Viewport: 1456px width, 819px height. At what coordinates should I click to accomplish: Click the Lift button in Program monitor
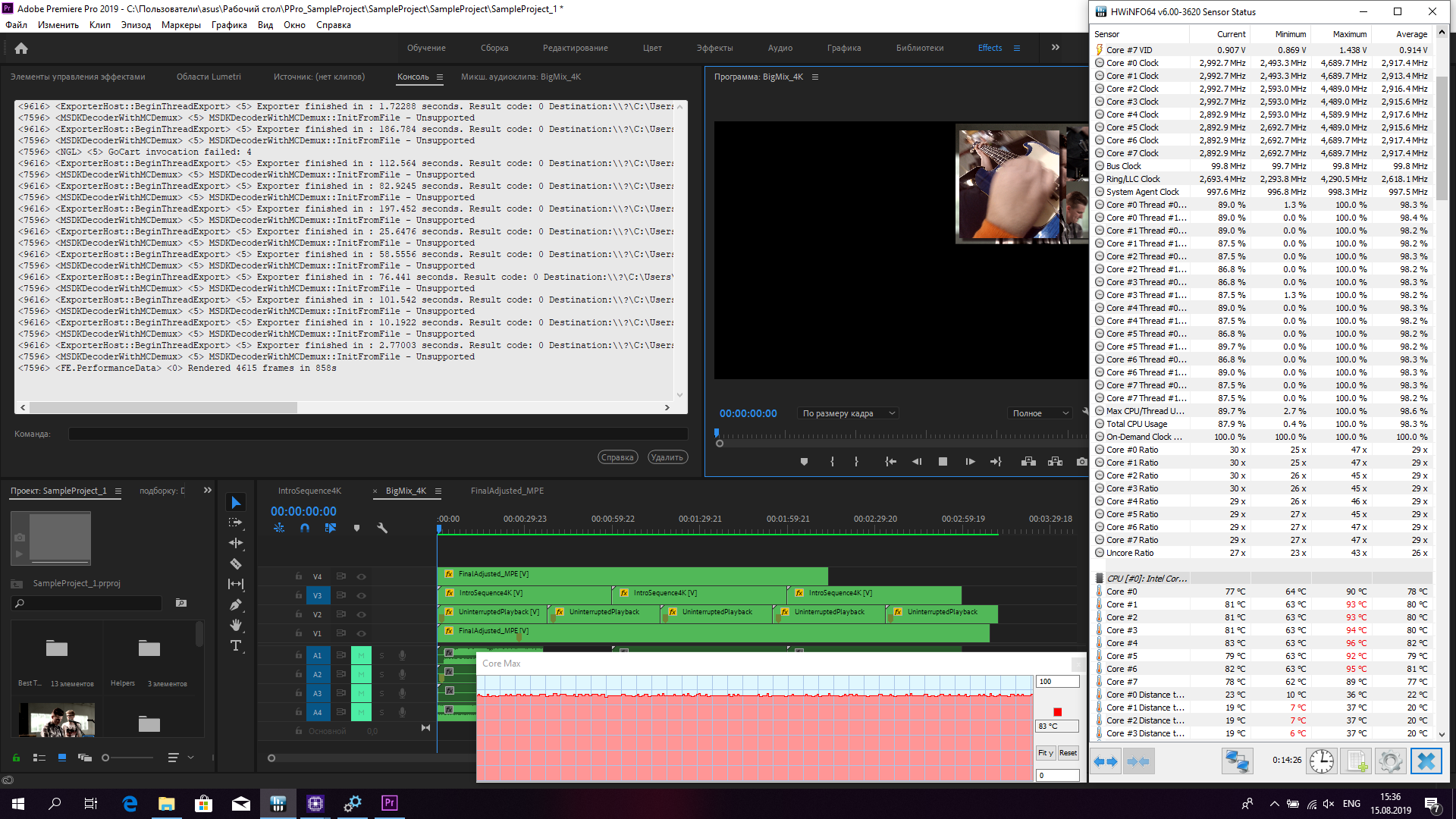(1028, 461)
